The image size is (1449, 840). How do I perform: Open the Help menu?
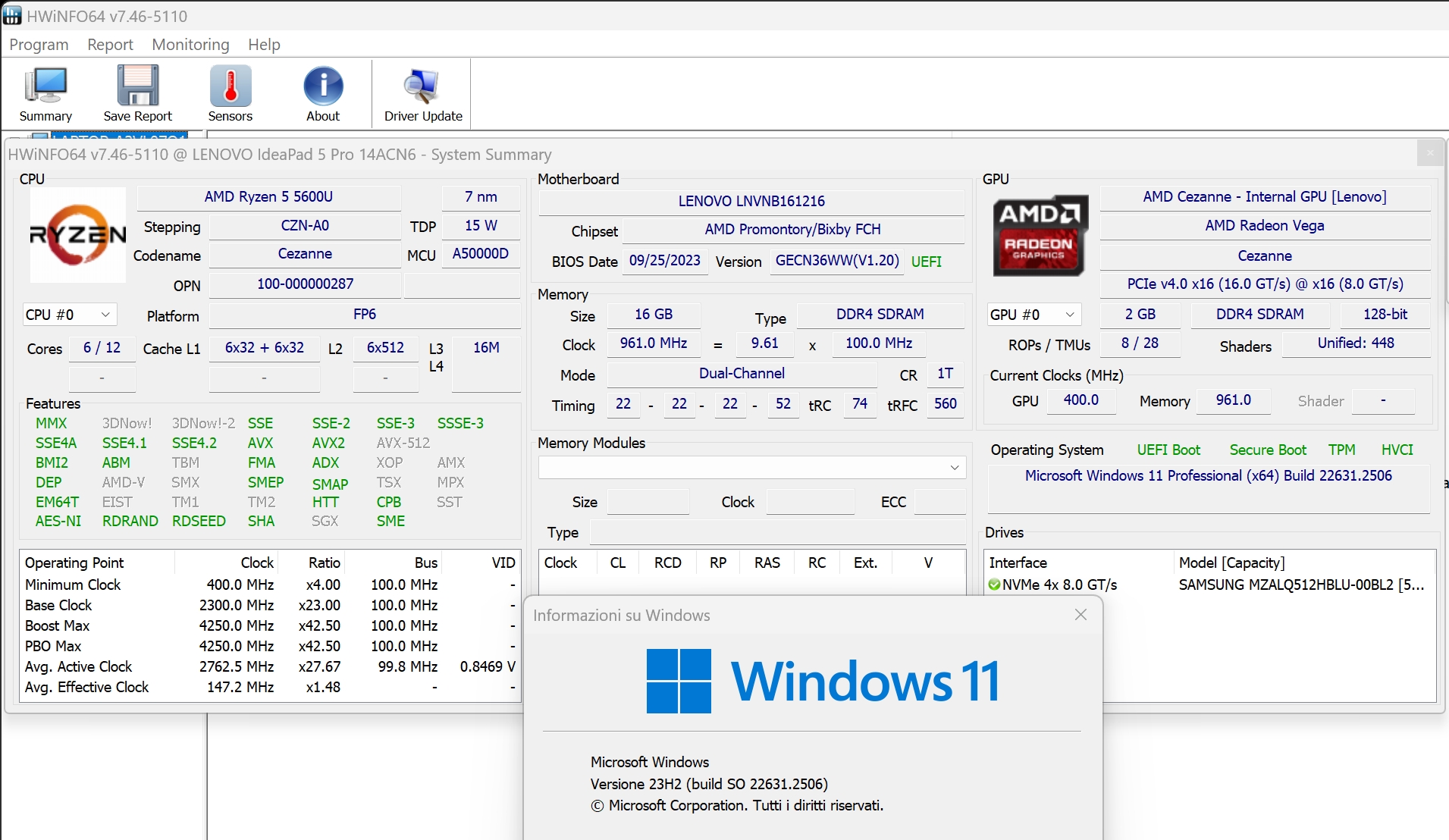point(264,45)
